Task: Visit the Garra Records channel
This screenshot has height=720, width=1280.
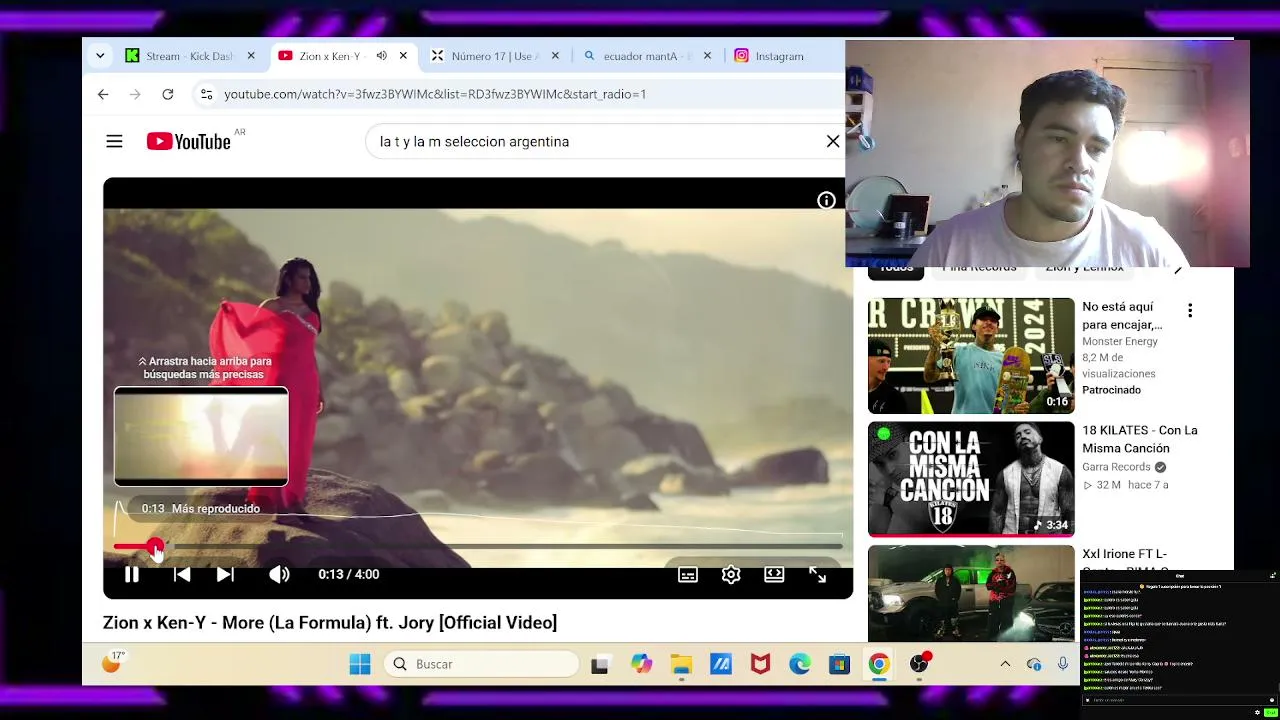Action: tap(1116, 467)
